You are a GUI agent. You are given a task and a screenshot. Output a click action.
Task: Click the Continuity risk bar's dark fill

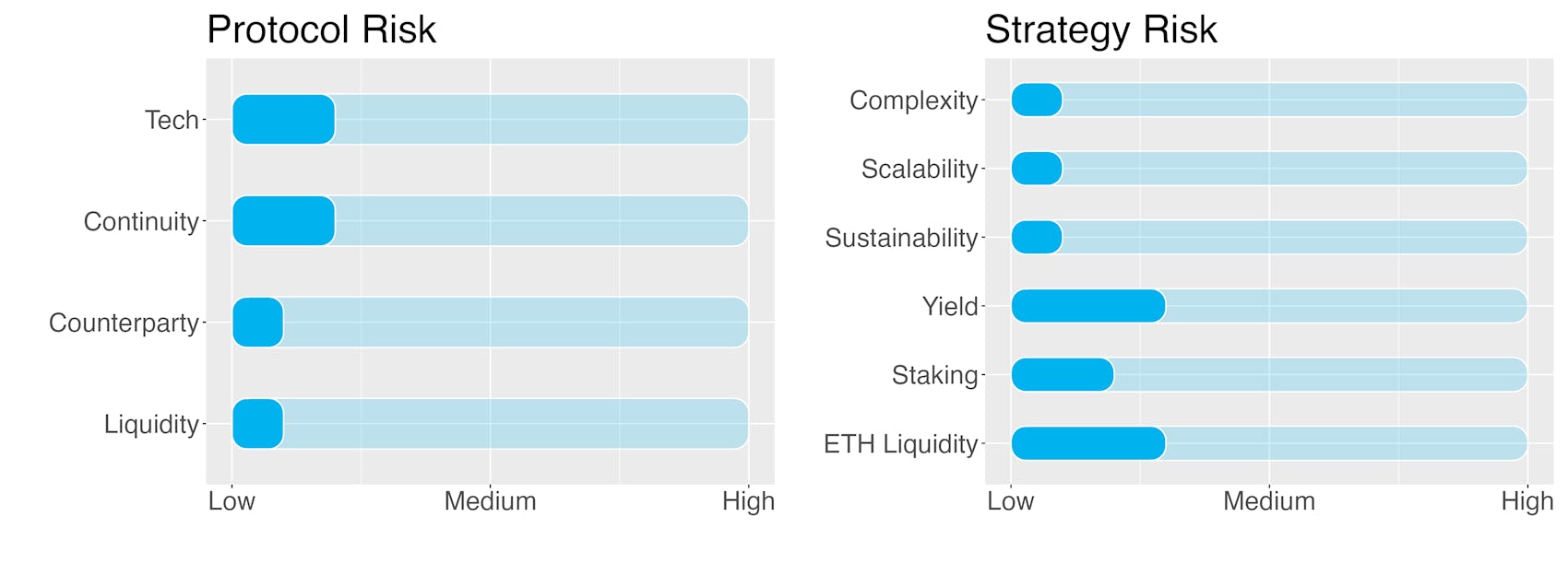click(283, 221)
